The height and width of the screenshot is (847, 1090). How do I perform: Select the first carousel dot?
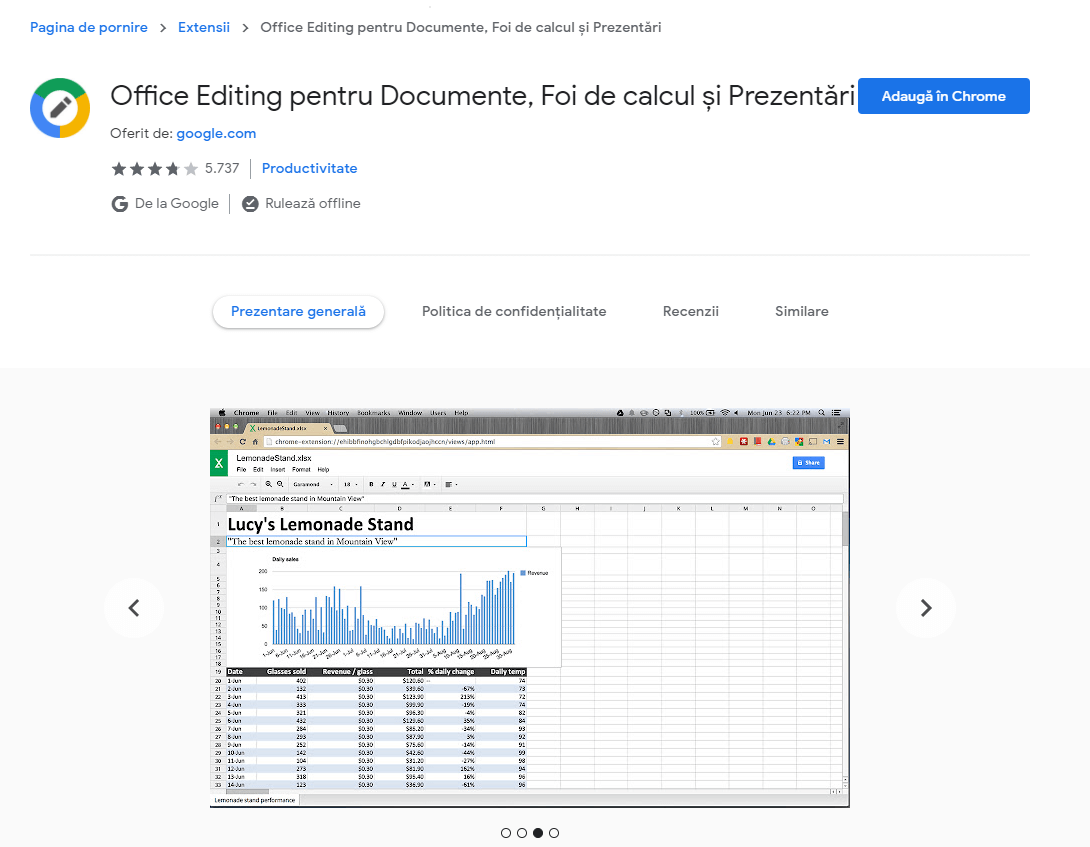(505, 832)
